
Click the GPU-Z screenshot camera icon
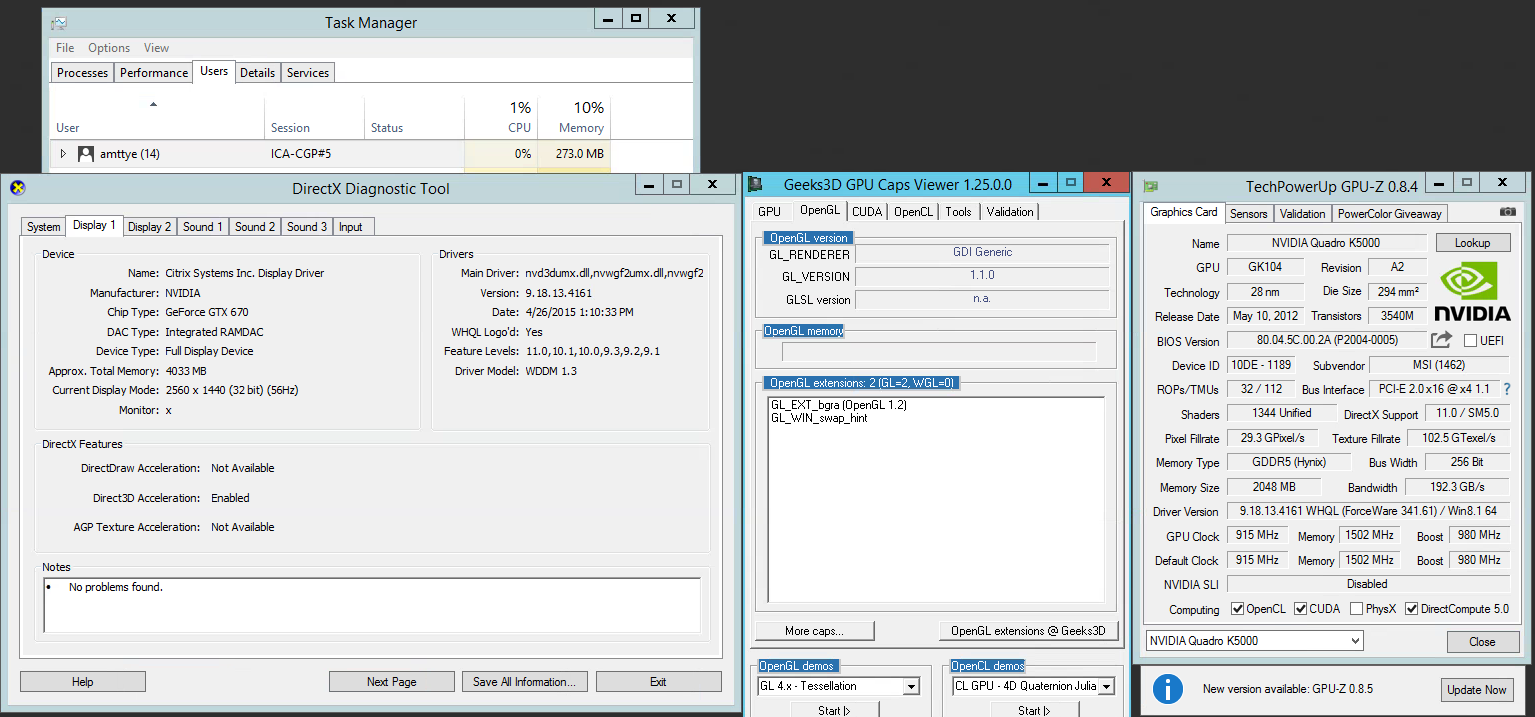[1508, 212]
